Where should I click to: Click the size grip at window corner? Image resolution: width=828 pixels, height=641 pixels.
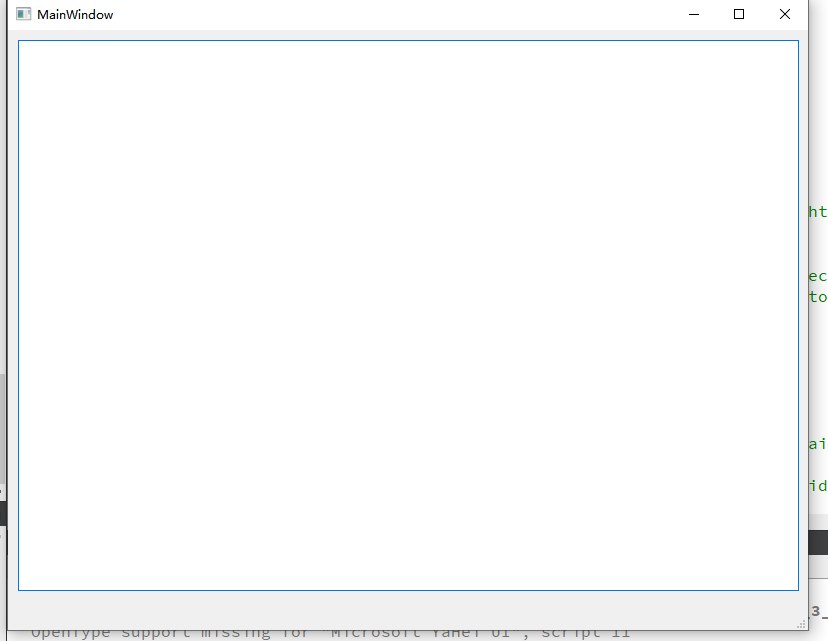click(802, 625)
